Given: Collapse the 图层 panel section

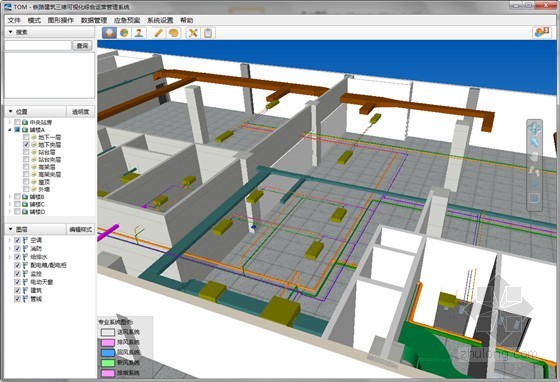Looking at the screenshot, I should click(x=10, y=229).
